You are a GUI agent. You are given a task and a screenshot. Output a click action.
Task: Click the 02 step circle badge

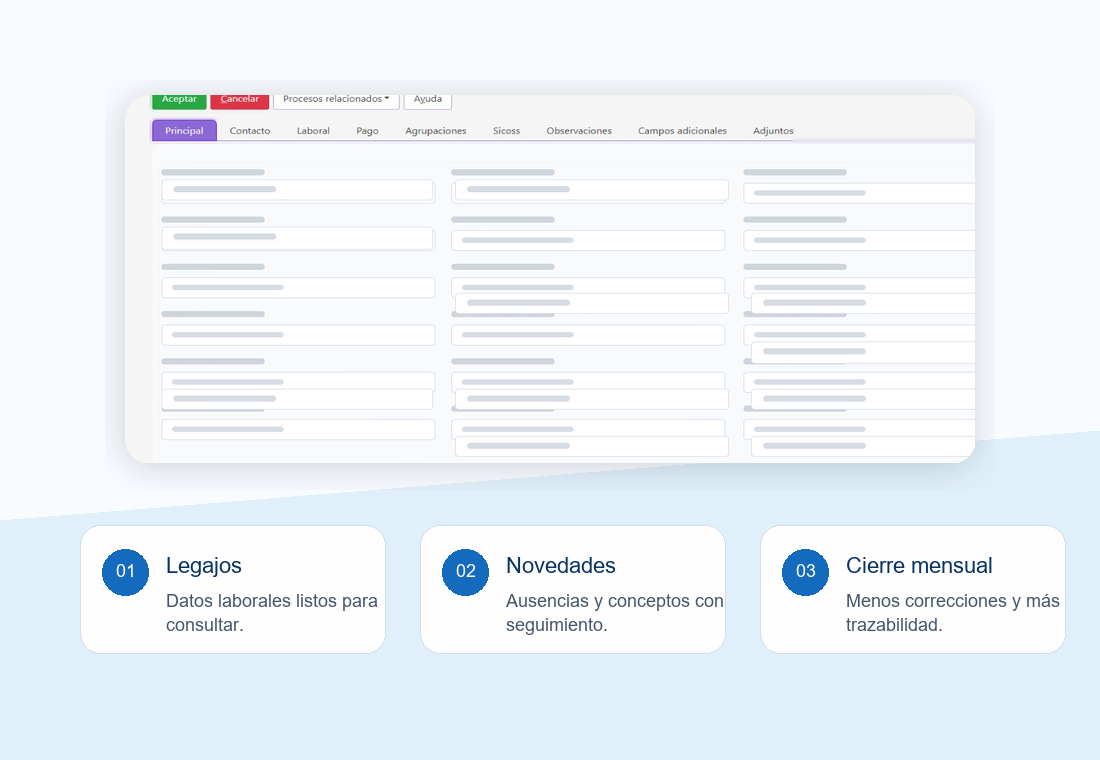466,572
